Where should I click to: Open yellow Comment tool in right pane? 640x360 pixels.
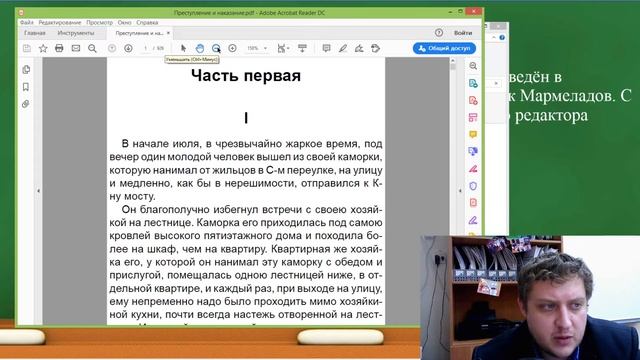(473, 134)
